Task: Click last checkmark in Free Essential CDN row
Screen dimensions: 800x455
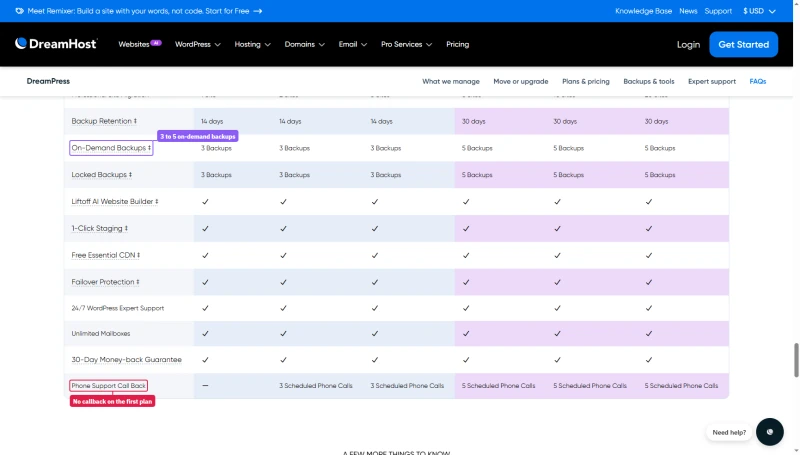Action: tap(648, 255)
